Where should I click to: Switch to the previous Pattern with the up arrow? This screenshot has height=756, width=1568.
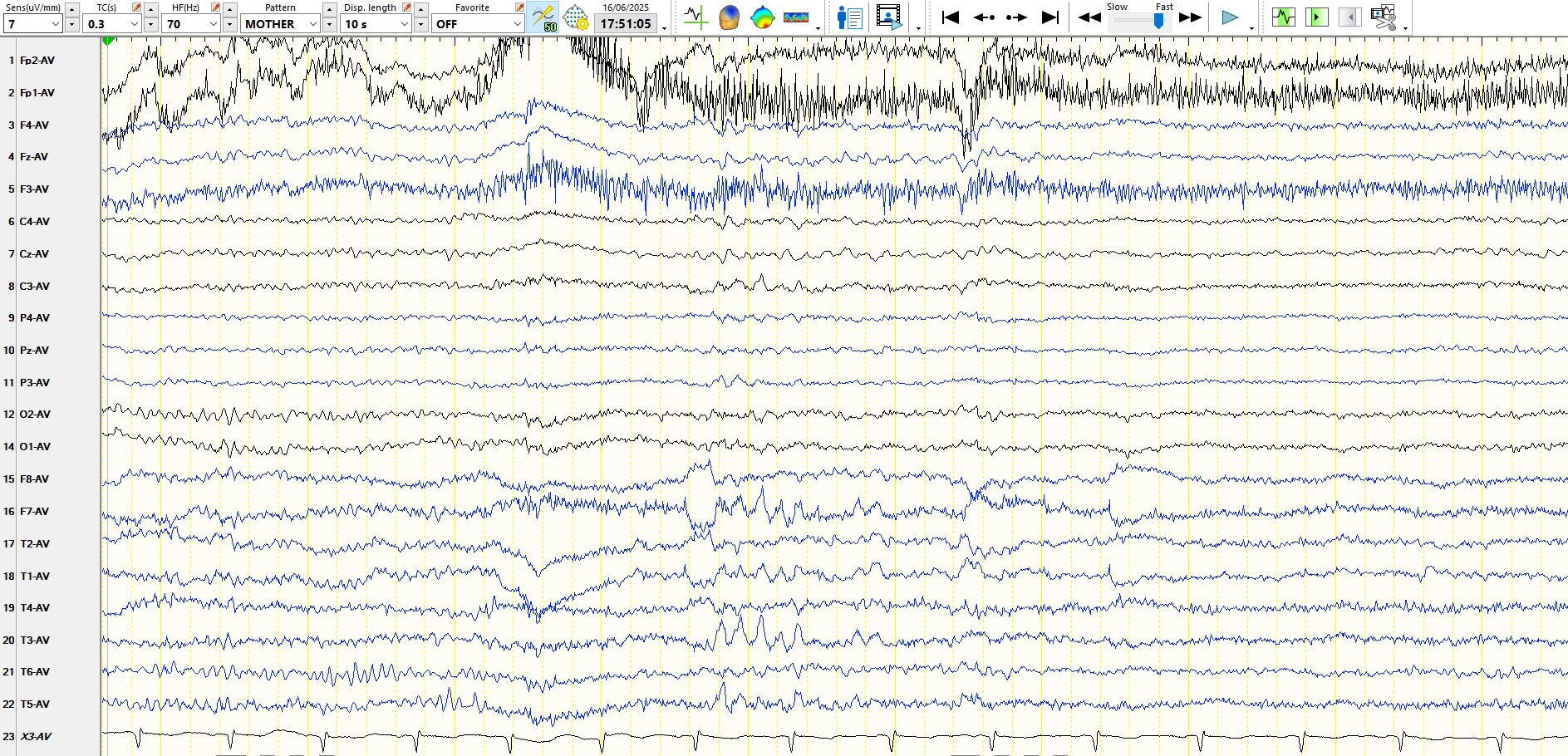pyautogui.click(x=329, y=8)
